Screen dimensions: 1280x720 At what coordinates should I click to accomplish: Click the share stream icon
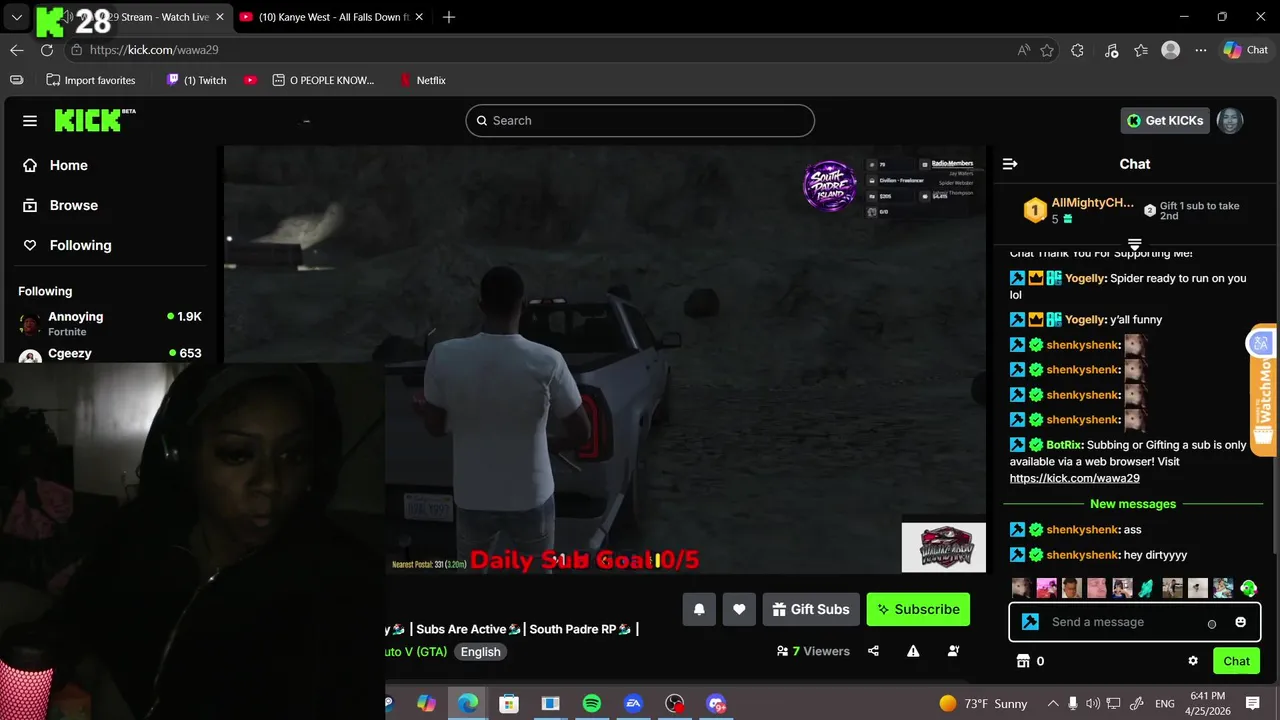pos(873,651)
